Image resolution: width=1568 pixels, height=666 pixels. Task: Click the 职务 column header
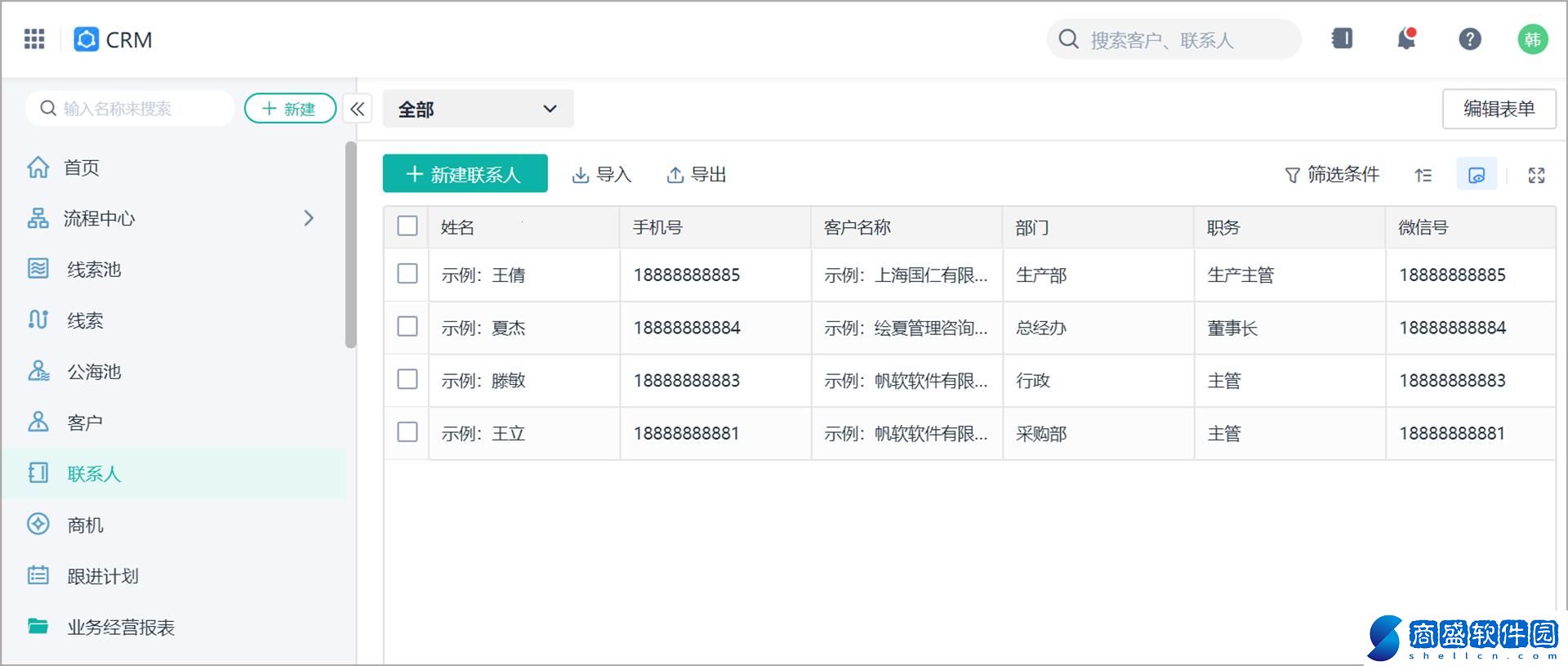click(x=1290, y=227)
